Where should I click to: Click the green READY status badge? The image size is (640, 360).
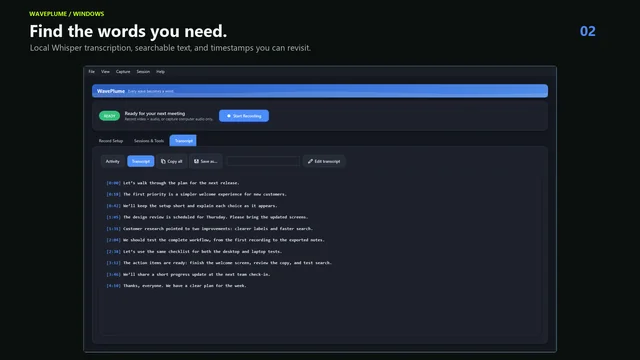109,116
